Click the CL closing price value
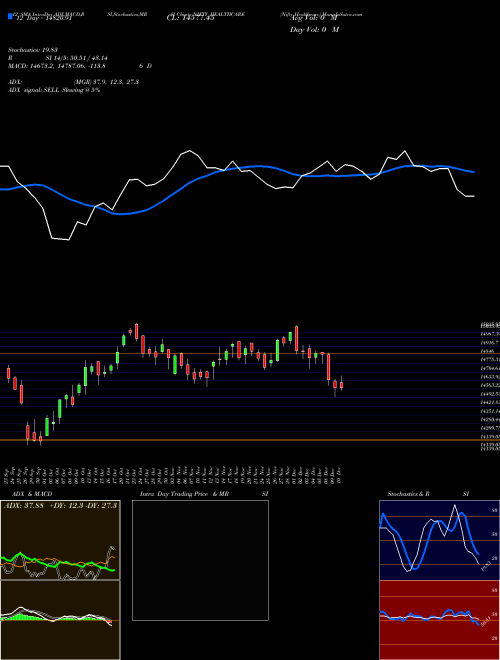The image size is (500, 660). tap(191, 19)
